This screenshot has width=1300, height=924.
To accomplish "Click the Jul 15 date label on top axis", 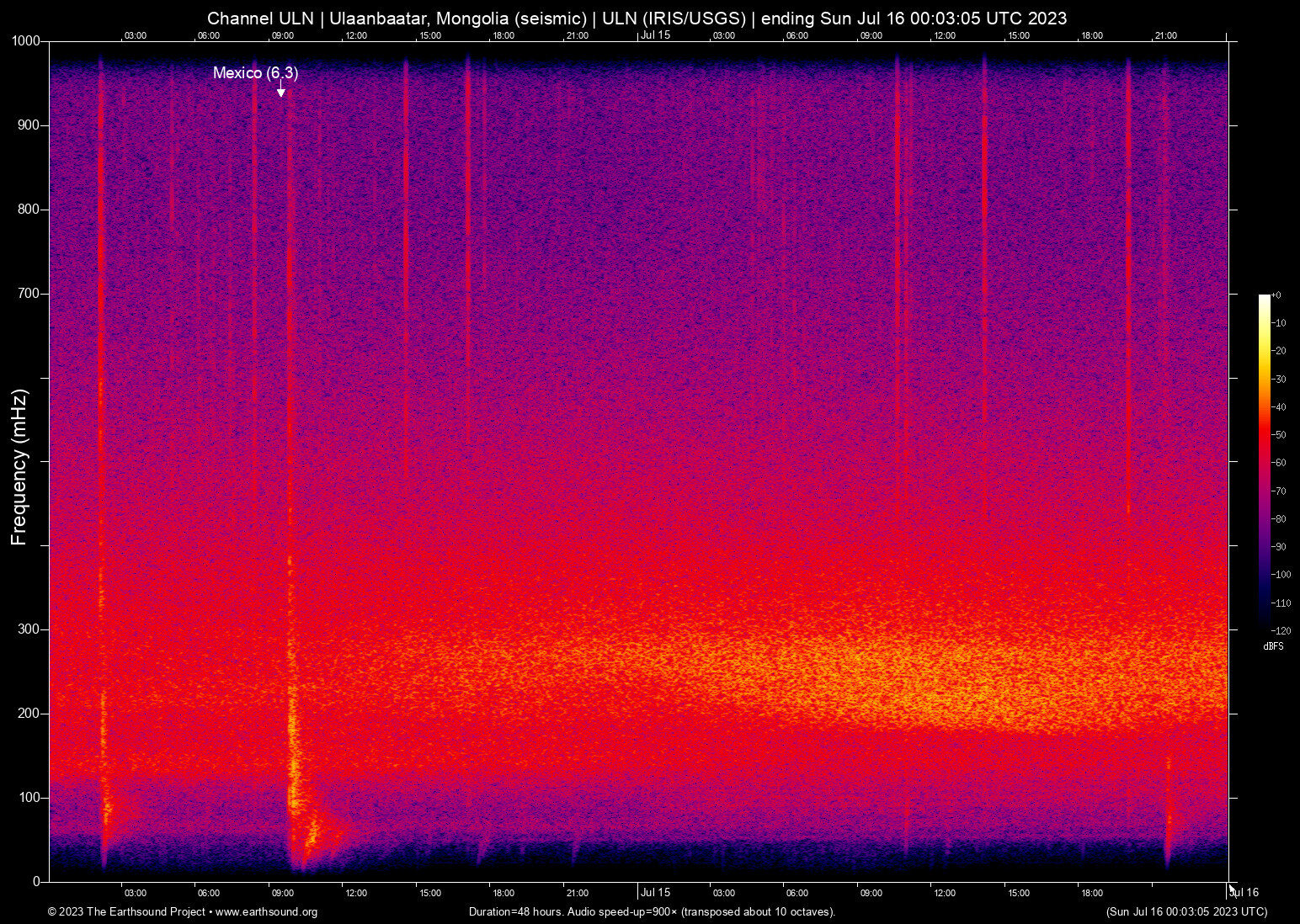I will (x=655, y=35).
